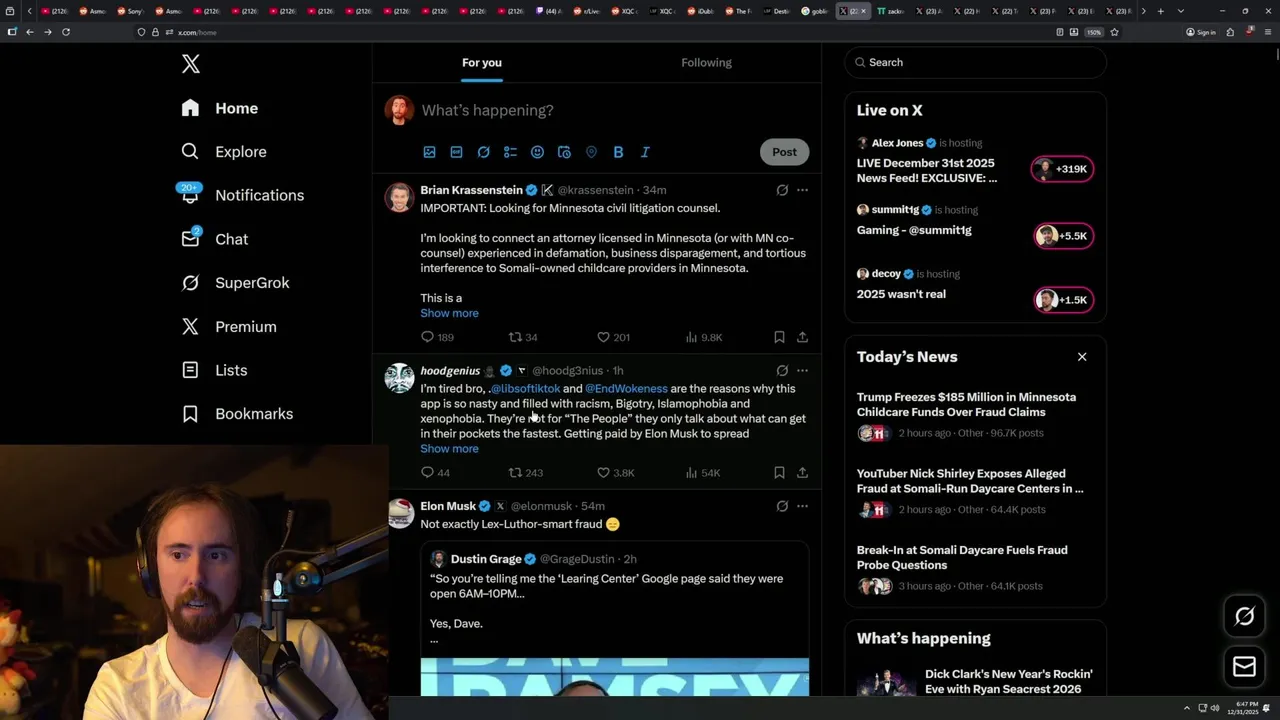View analytics of 9.8K views post

pyautogui.click(x=703, y=338)
